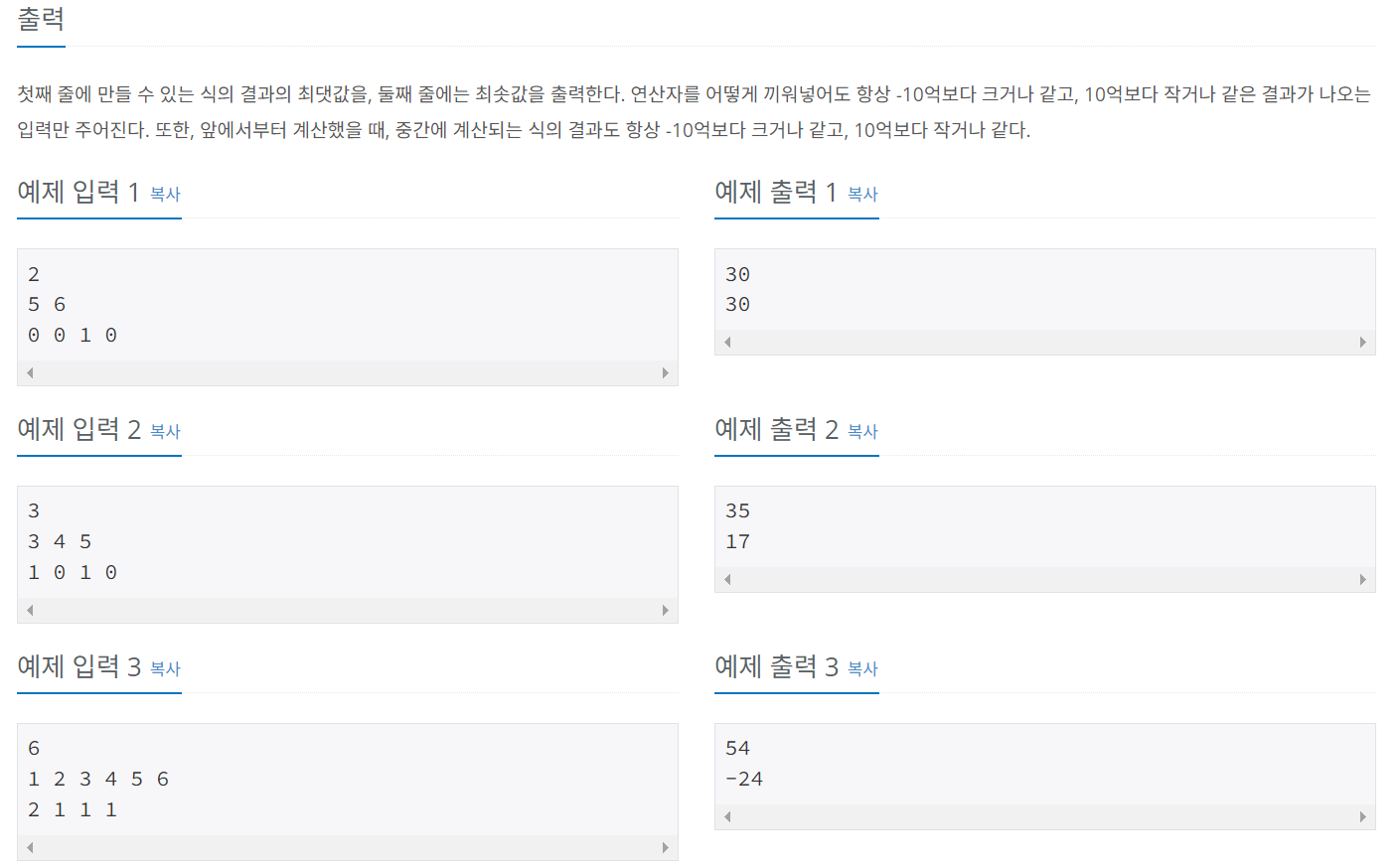Image resolution: width=1400 pixels, height=867 pixels.
Task: Click right scroll arrow in 예제 출력 2 box
Action: 1363,579
